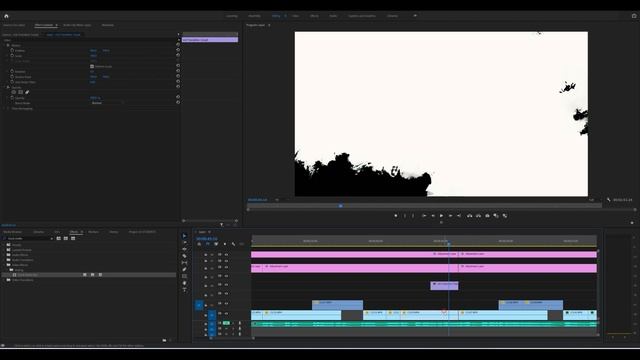Image resolution: width=640 pixels, height=360 pixels.
Task: Click Step Back 1 Frame button
Action: [433, 216]
